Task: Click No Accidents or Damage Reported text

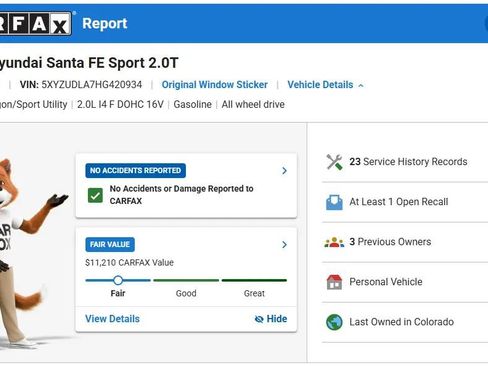Action: 182,195
